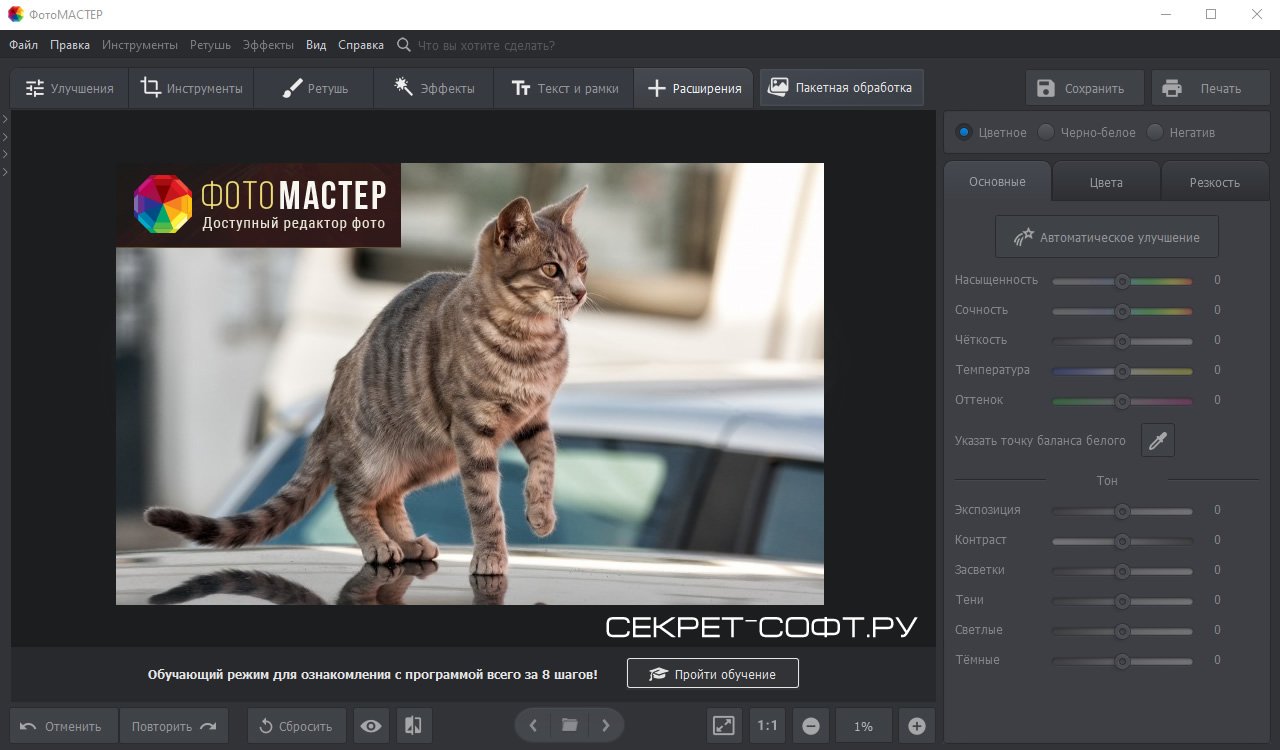The image size is (1280, 750).
Task: Go to next photo arrow
Action: pyautogui.click(x=606, y=725)
